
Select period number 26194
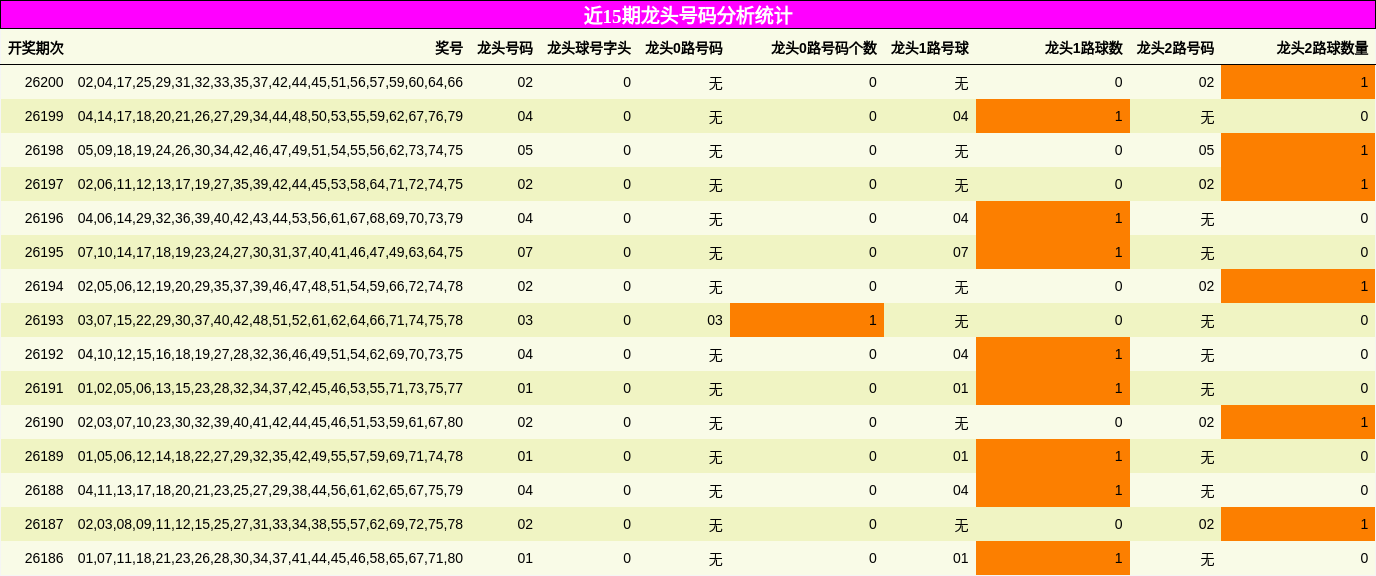pos(44,286)
